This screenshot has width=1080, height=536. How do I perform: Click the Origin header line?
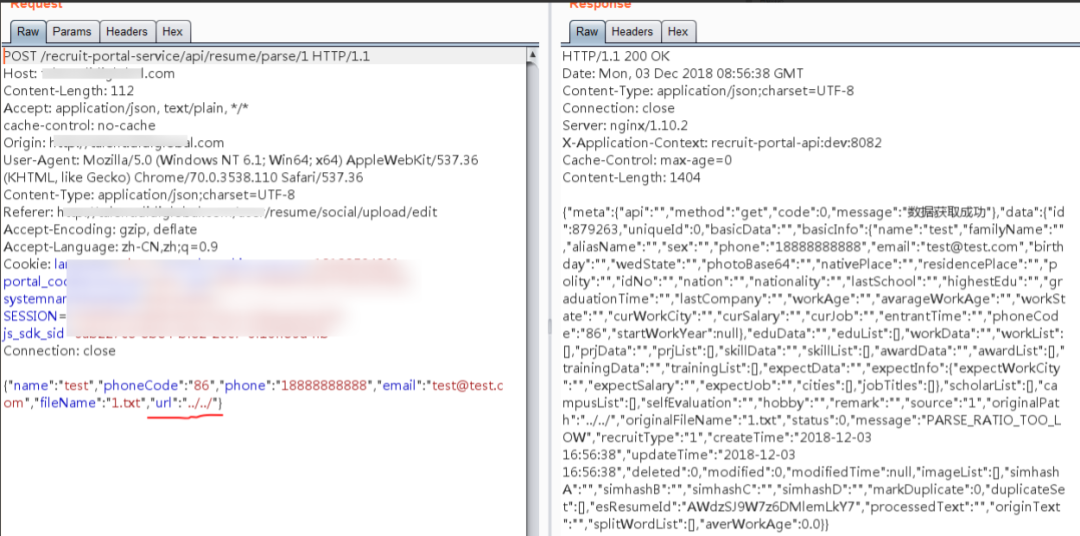click(x=114, y=143)
